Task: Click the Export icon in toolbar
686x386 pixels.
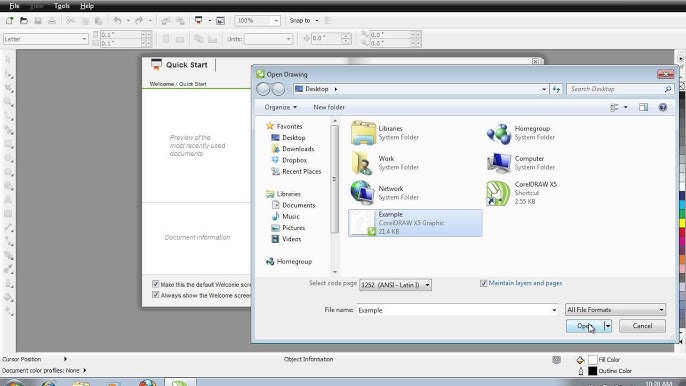Action: coord(180,21)
